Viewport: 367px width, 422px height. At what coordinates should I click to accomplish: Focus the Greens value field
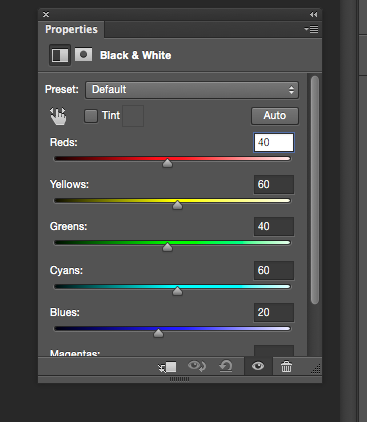tap(274, 226)
